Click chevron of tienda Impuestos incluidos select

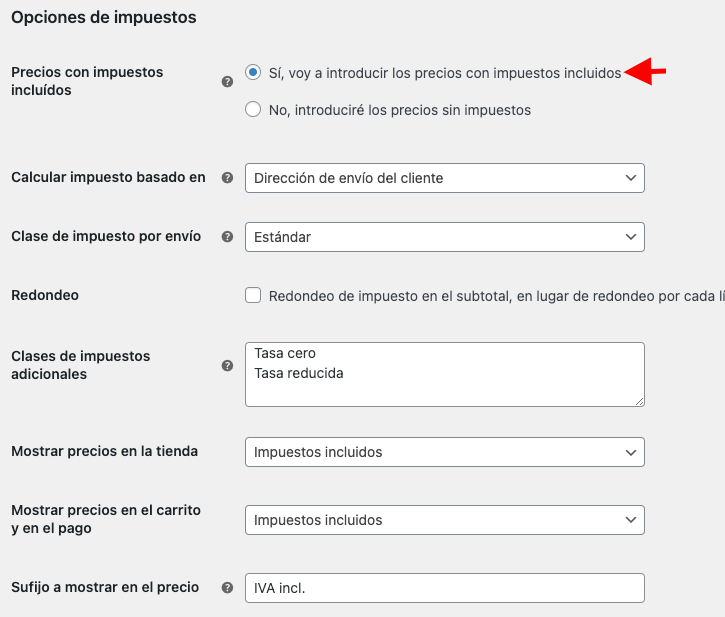coord(631,452)
